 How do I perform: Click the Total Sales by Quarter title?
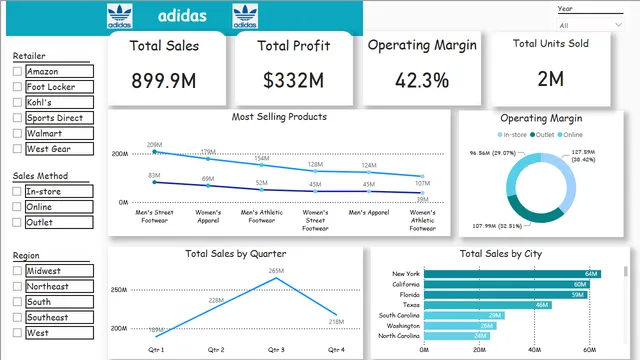point(236,253)
